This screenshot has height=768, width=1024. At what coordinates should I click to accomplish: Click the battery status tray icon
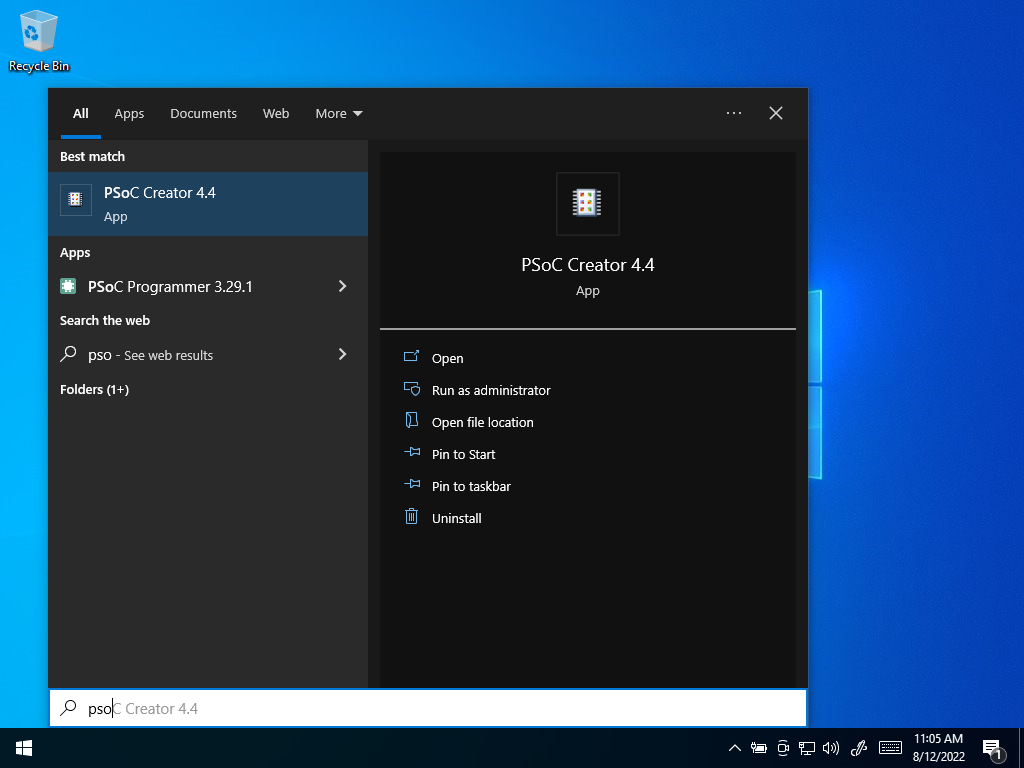(758, 748)
